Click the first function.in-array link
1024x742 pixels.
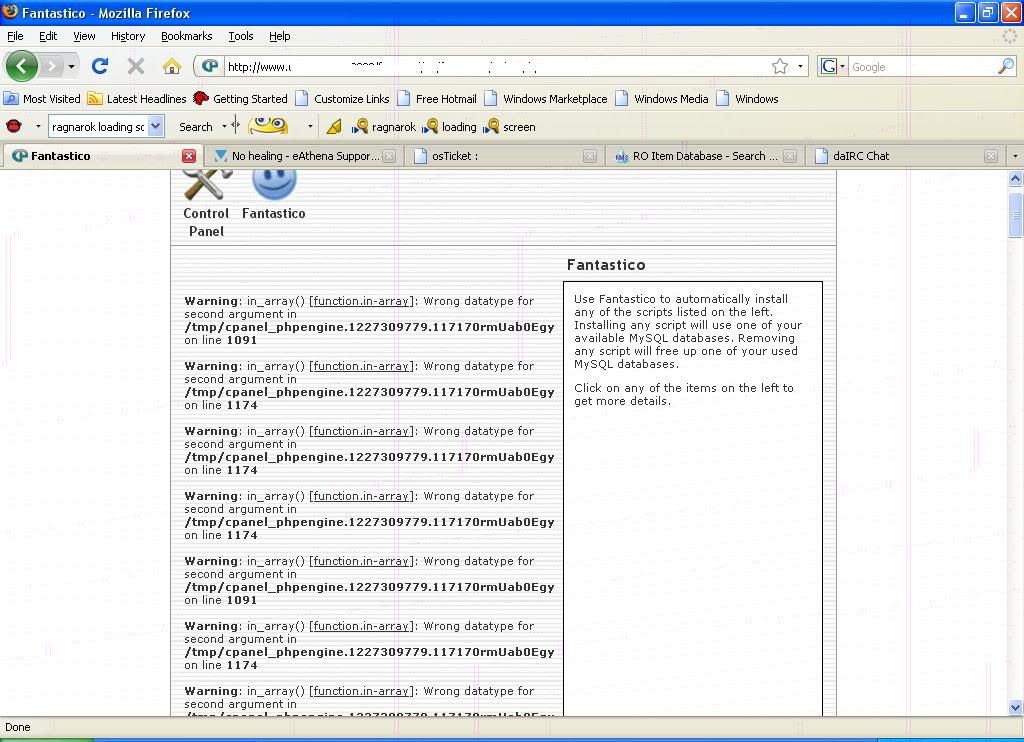[x=360, y=301]
